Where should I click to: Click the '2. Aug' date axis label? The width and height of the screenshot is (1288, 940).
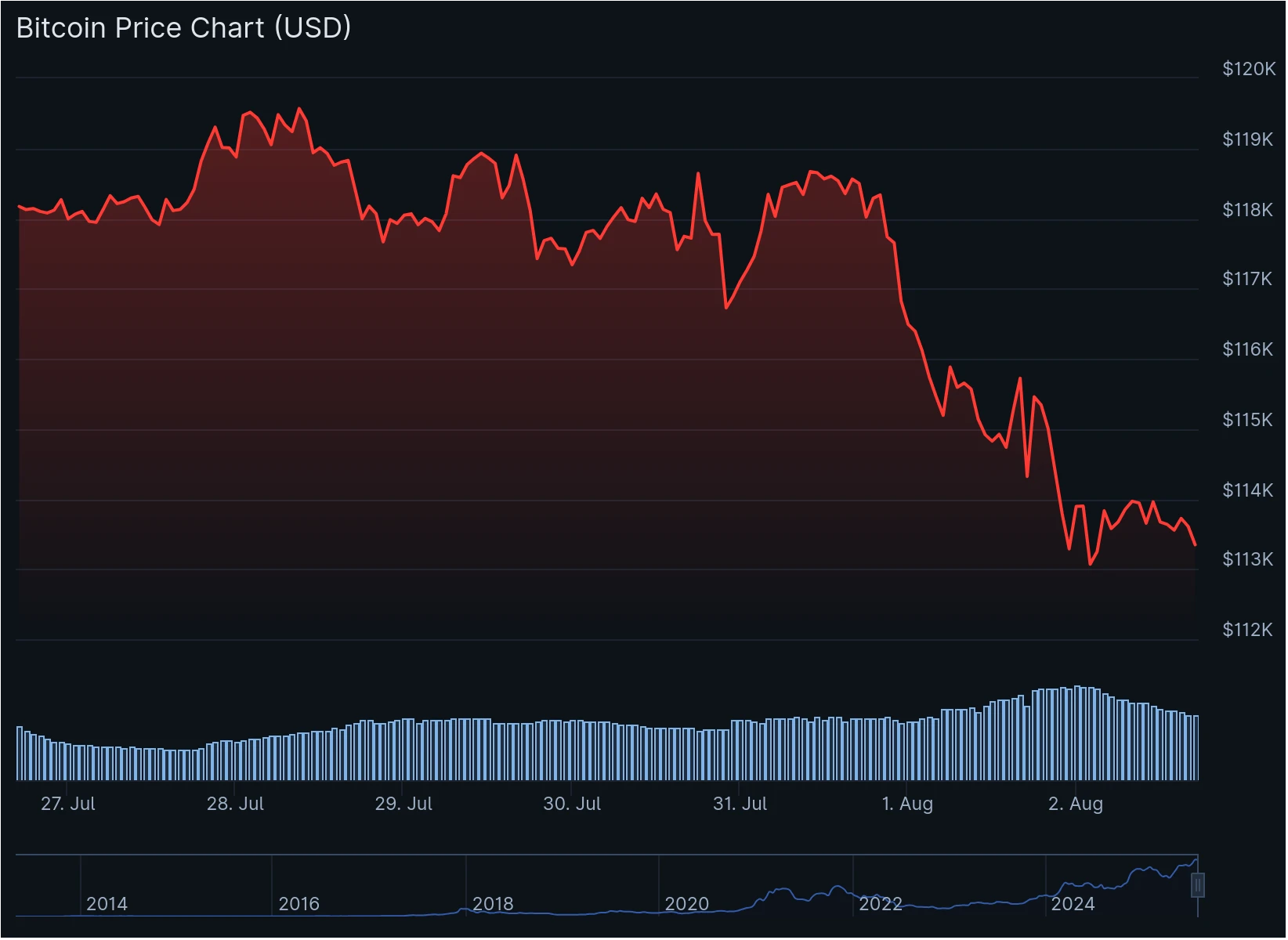[1076, 804]
